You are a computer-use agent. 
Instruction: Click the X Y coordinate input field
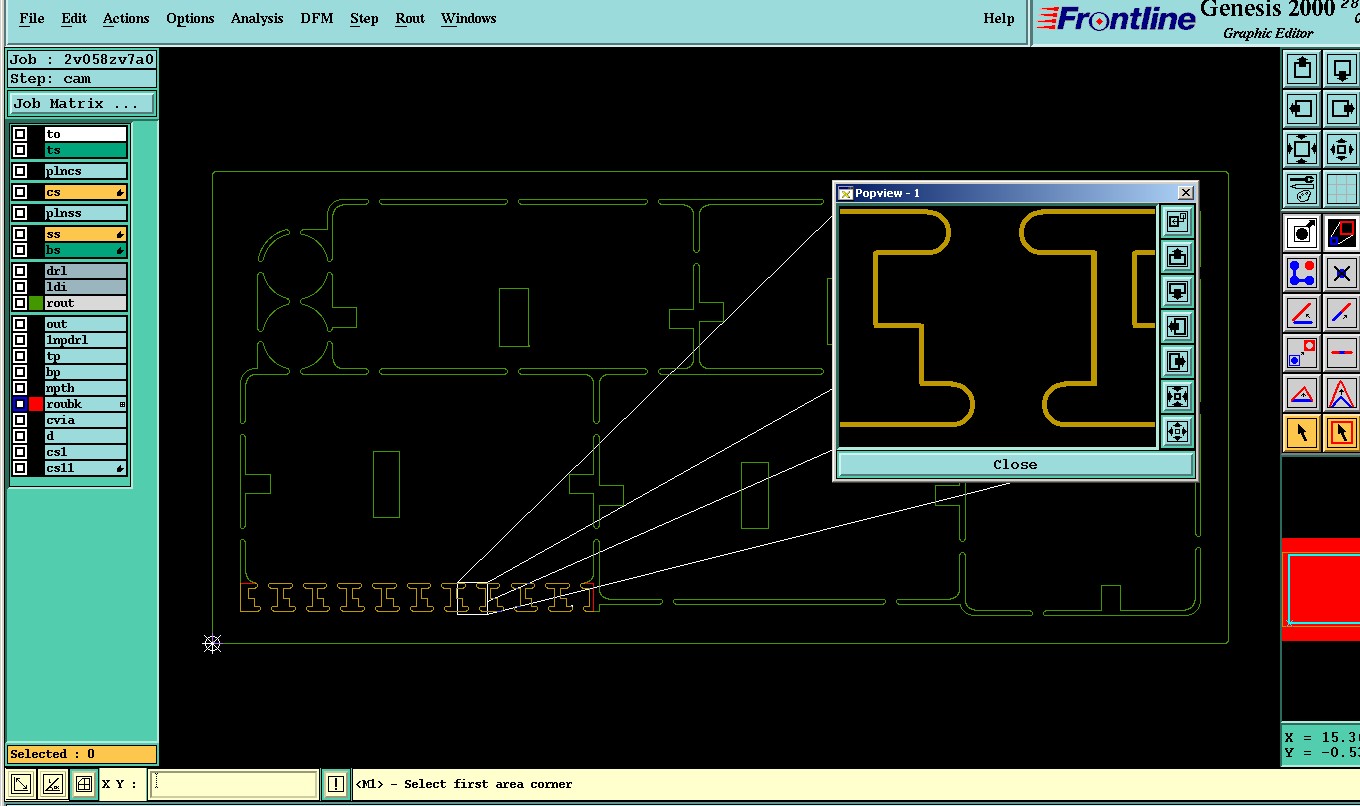pos(234,785)
